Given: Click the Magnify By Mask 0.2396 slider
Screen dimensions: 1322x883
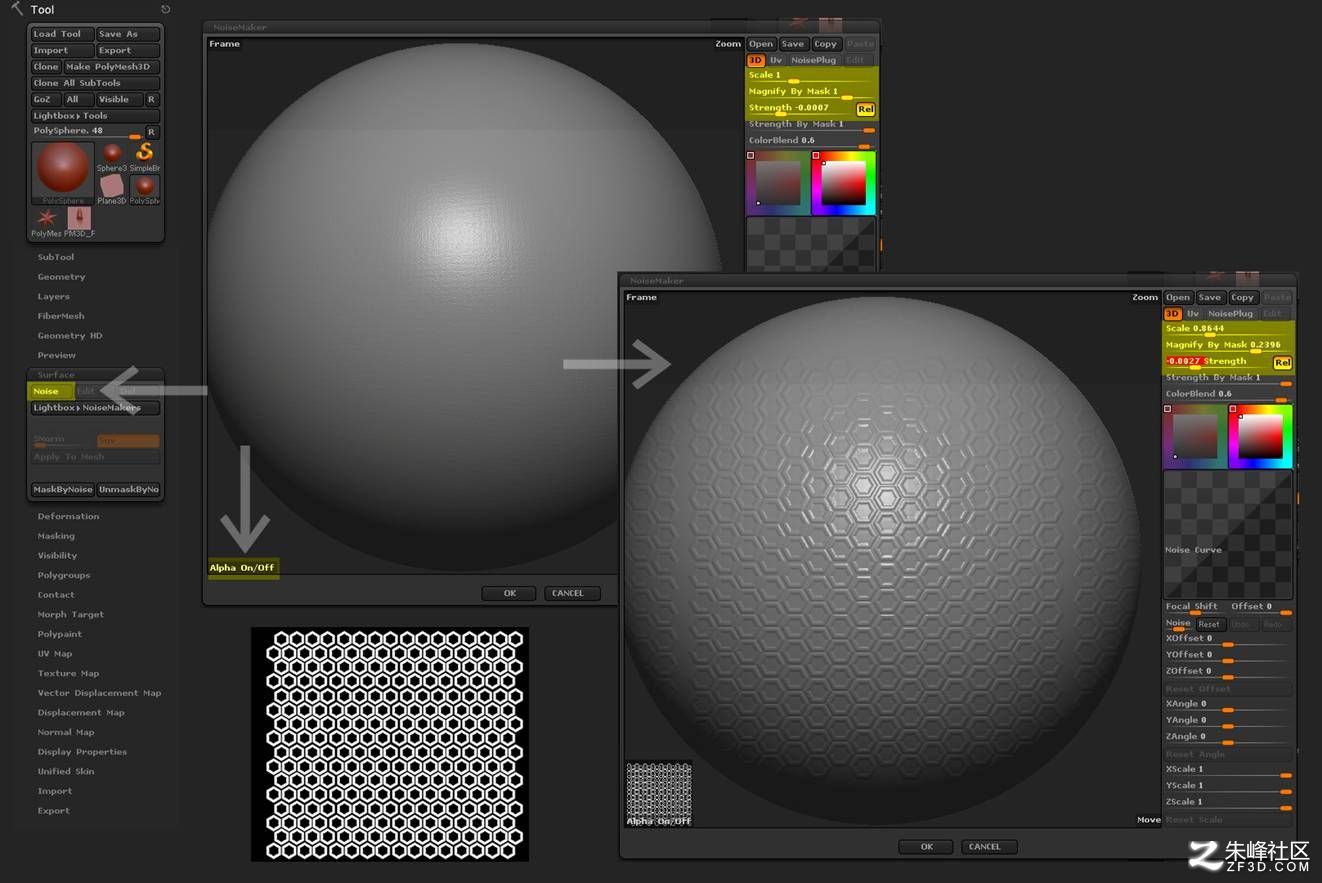Looking at the screenshot, I should 1228,346.
